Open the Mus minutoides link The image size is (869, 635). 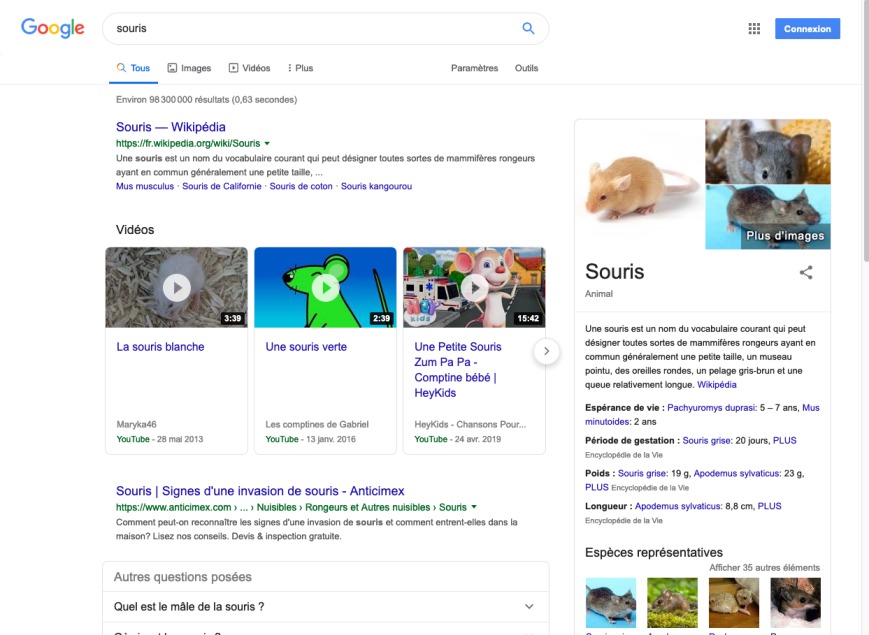click(702, 414)
